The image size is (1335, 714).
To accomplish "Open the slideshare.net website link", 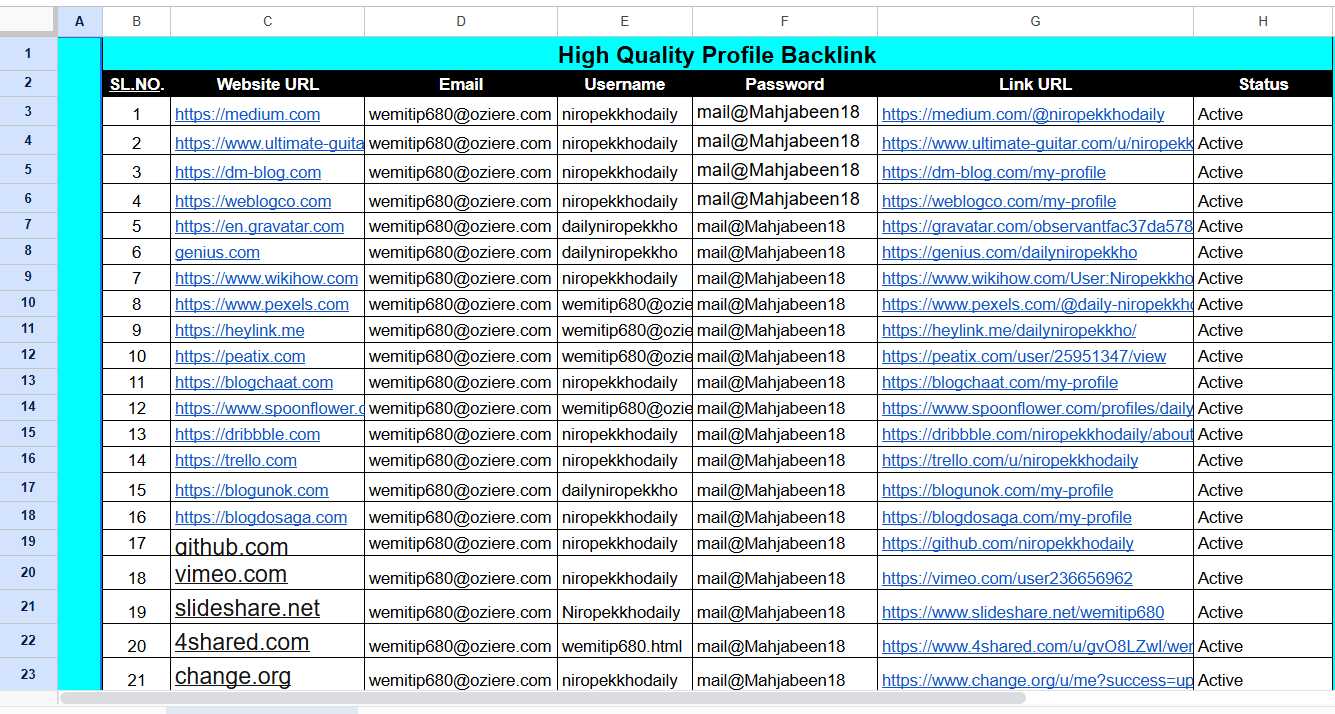I will (247, 608).
